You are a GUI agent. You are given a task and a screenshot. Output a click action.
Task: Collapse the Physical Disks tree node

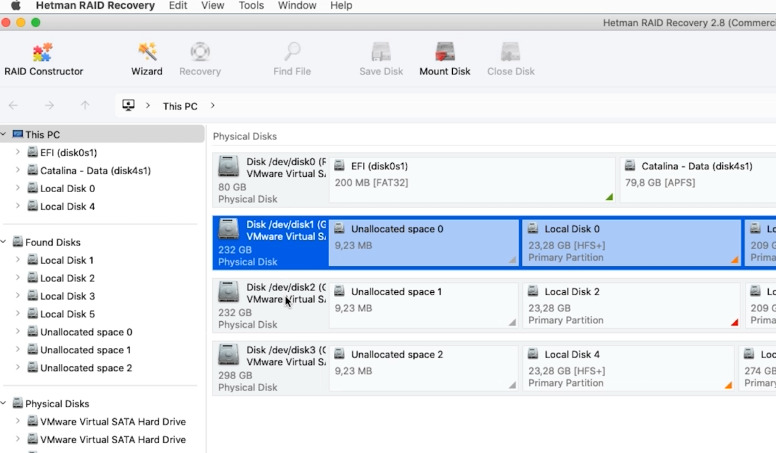tap(4, 403)
